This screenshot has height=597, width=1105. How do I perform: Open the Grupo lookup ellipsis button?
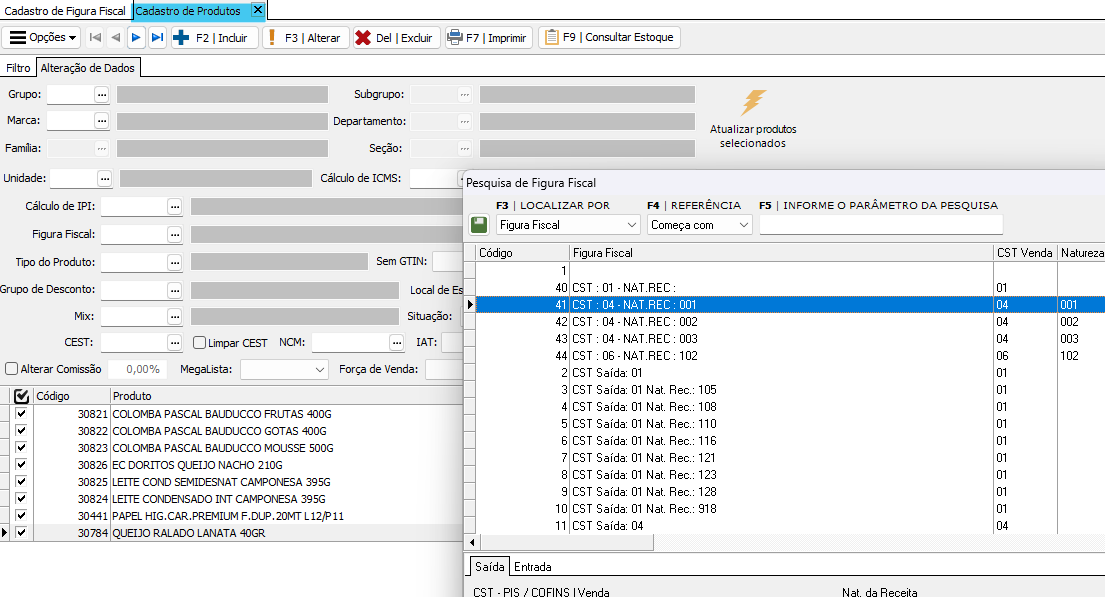point(101,94)
